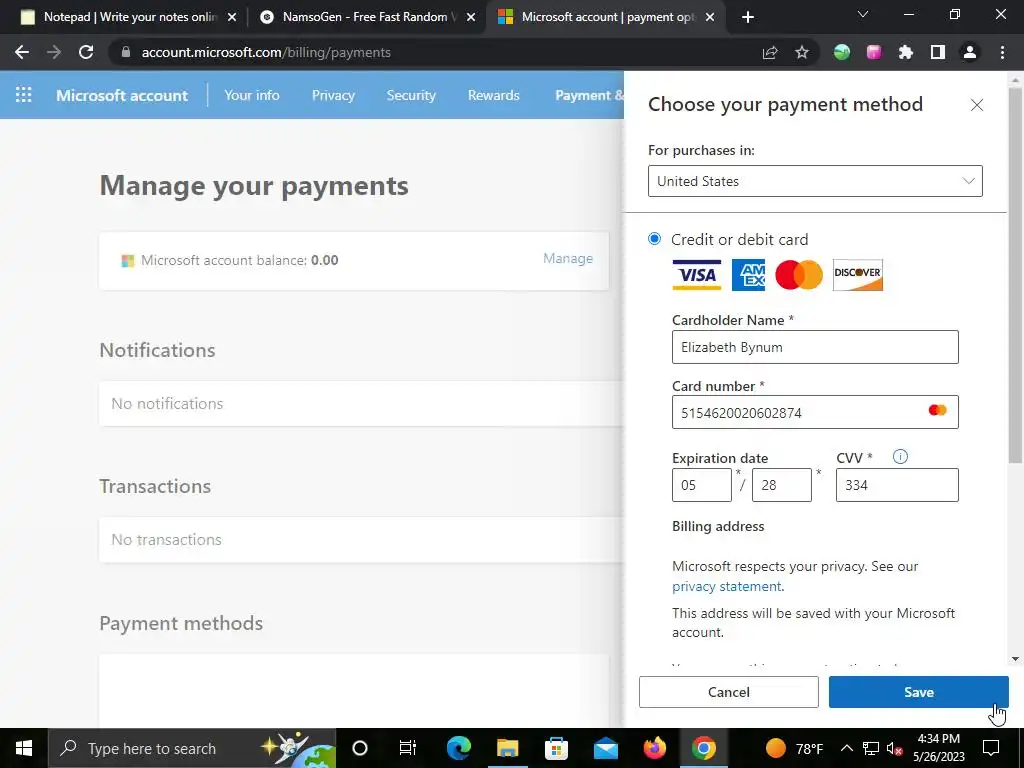The height and width of the screenshot is (768, 1024).
Task: Click the share page icon in address bar
Action: coord(770,52)
